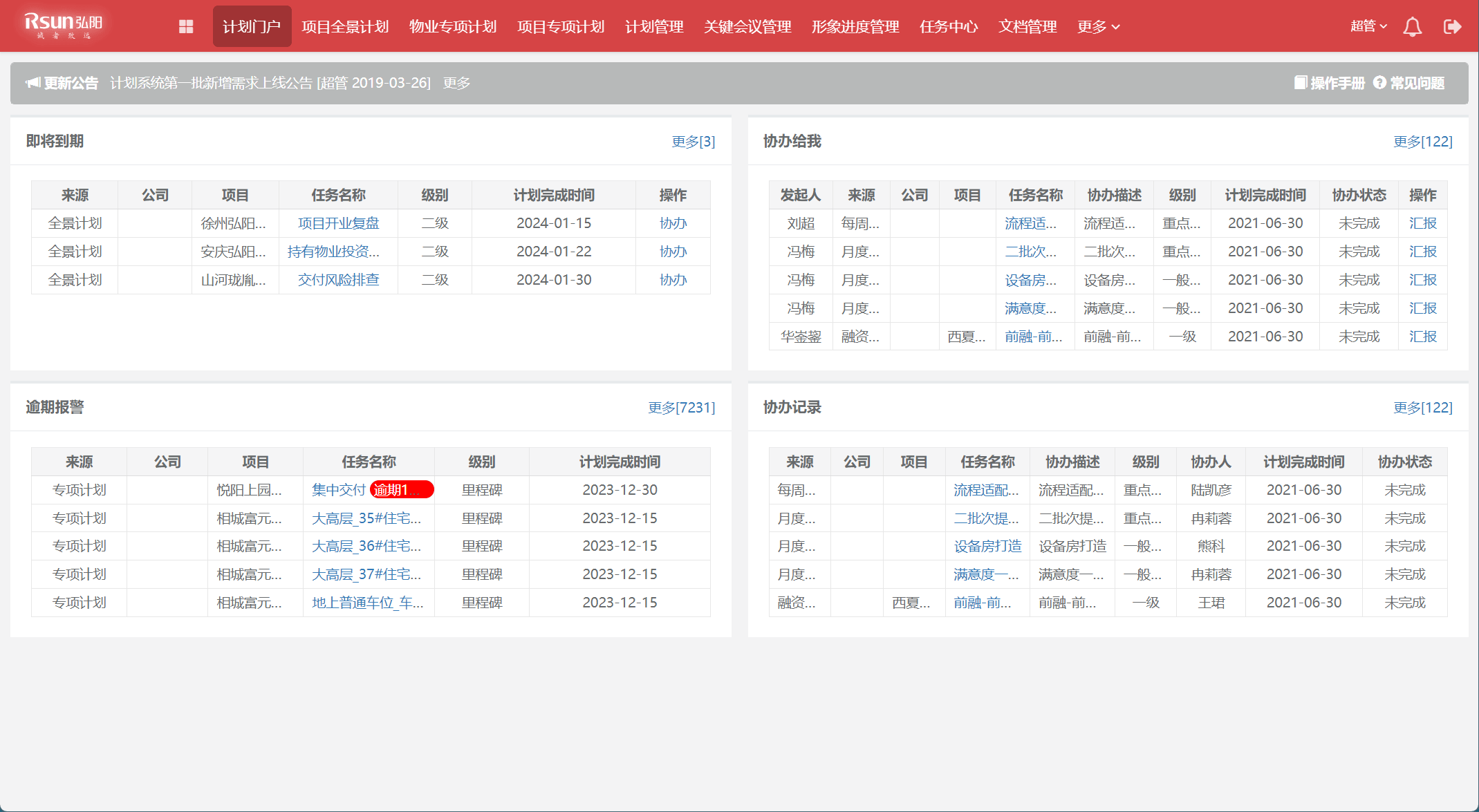Click 更多[3] in 即将到期 panel
The image size is (1479, 812).
point(693,142)
